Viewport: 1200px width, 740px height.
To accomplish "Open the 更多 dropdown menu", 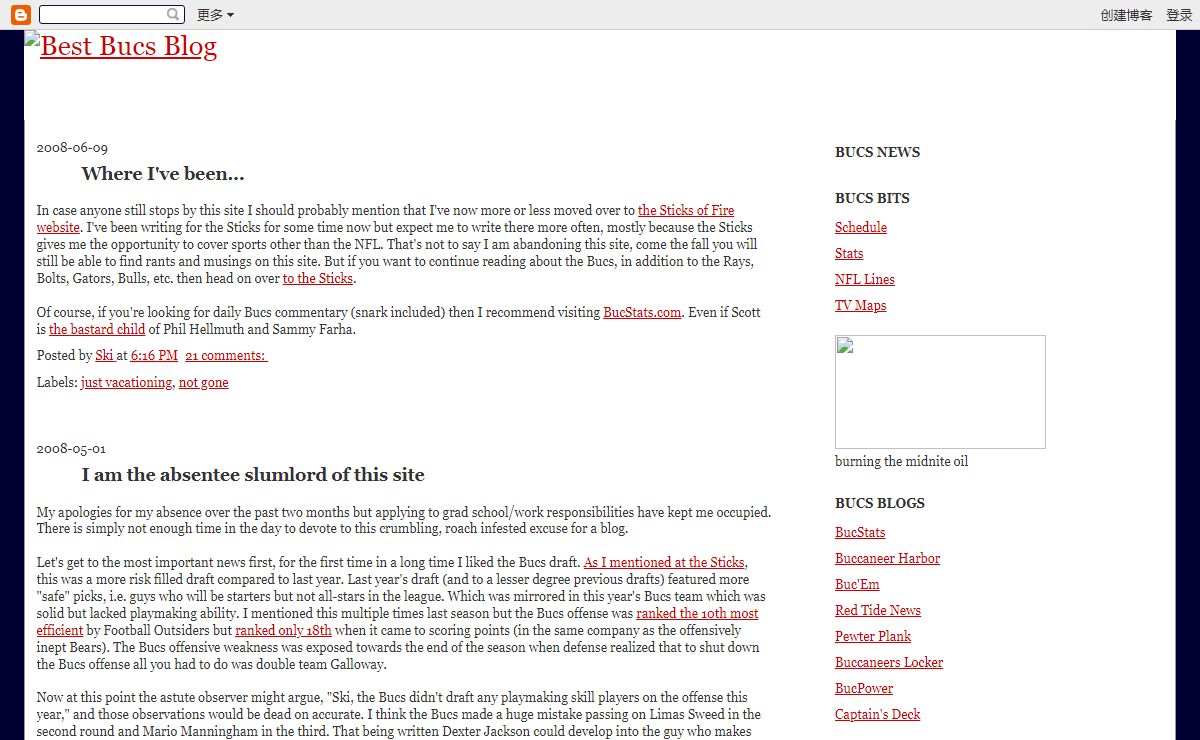I will pos(215,15).
